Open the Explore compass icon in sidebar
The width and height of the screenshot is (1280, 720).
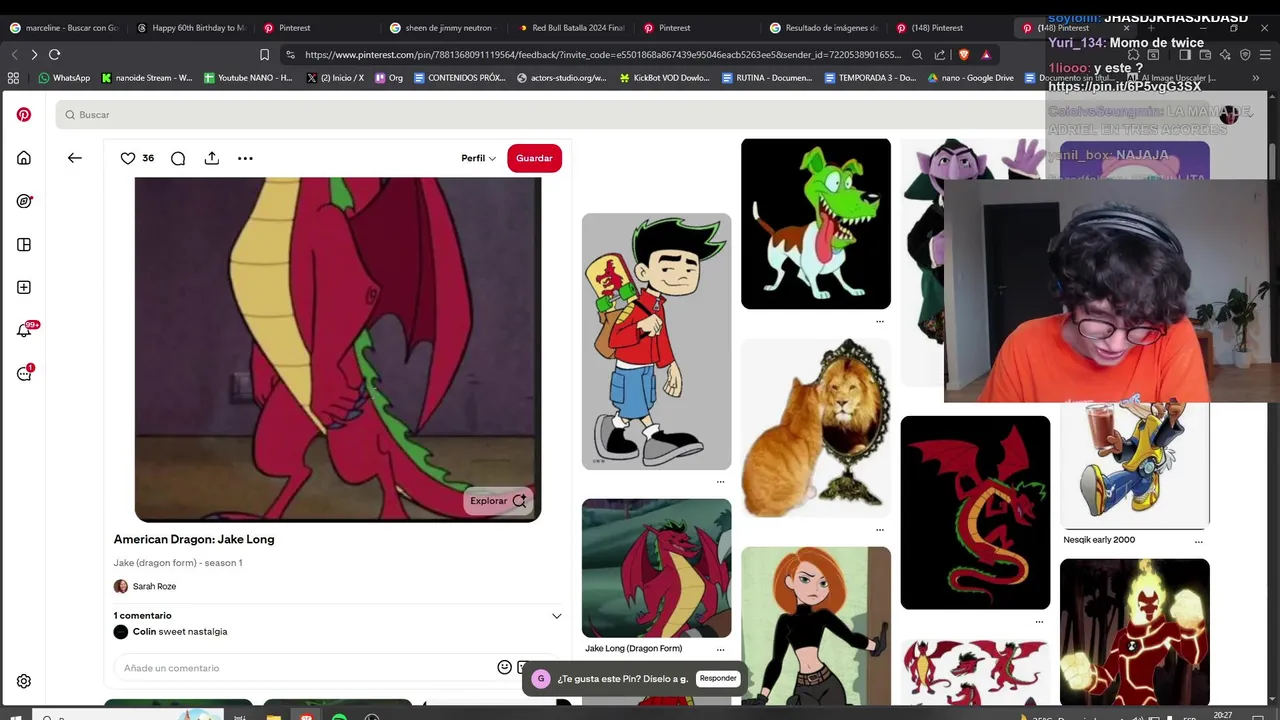pos(24,201)
